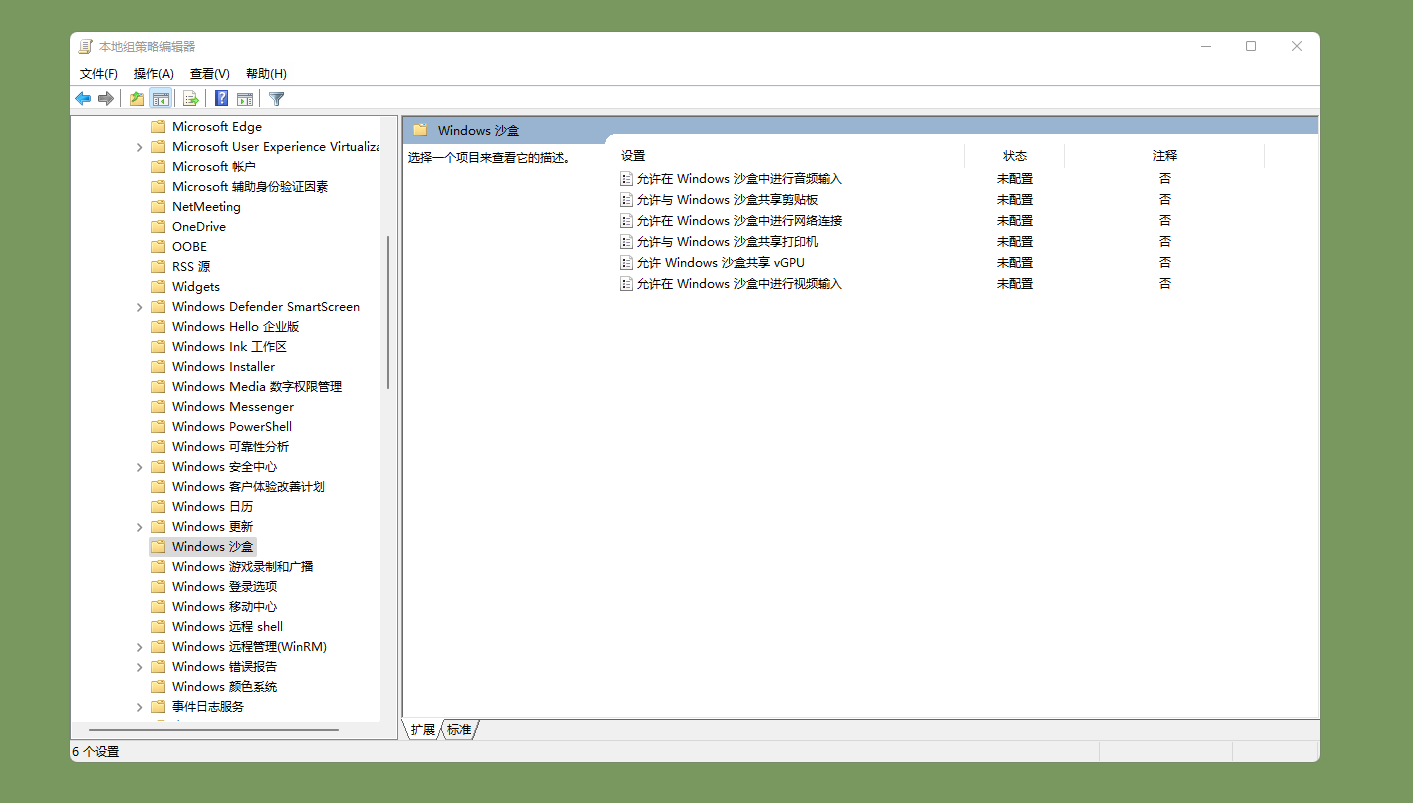
Task: Toggle the show/hide action pane icon
Action: [x=244, y=98]
